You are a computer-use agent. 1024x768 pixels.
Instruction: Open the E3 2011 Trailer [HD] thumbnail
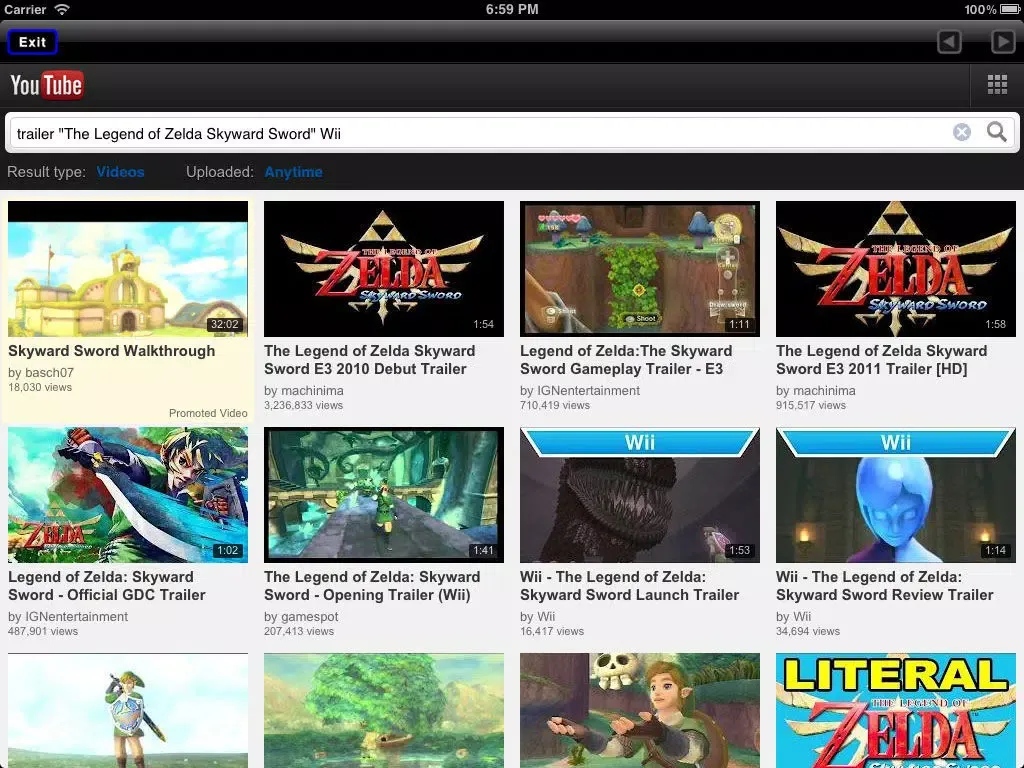coord(896,269)
